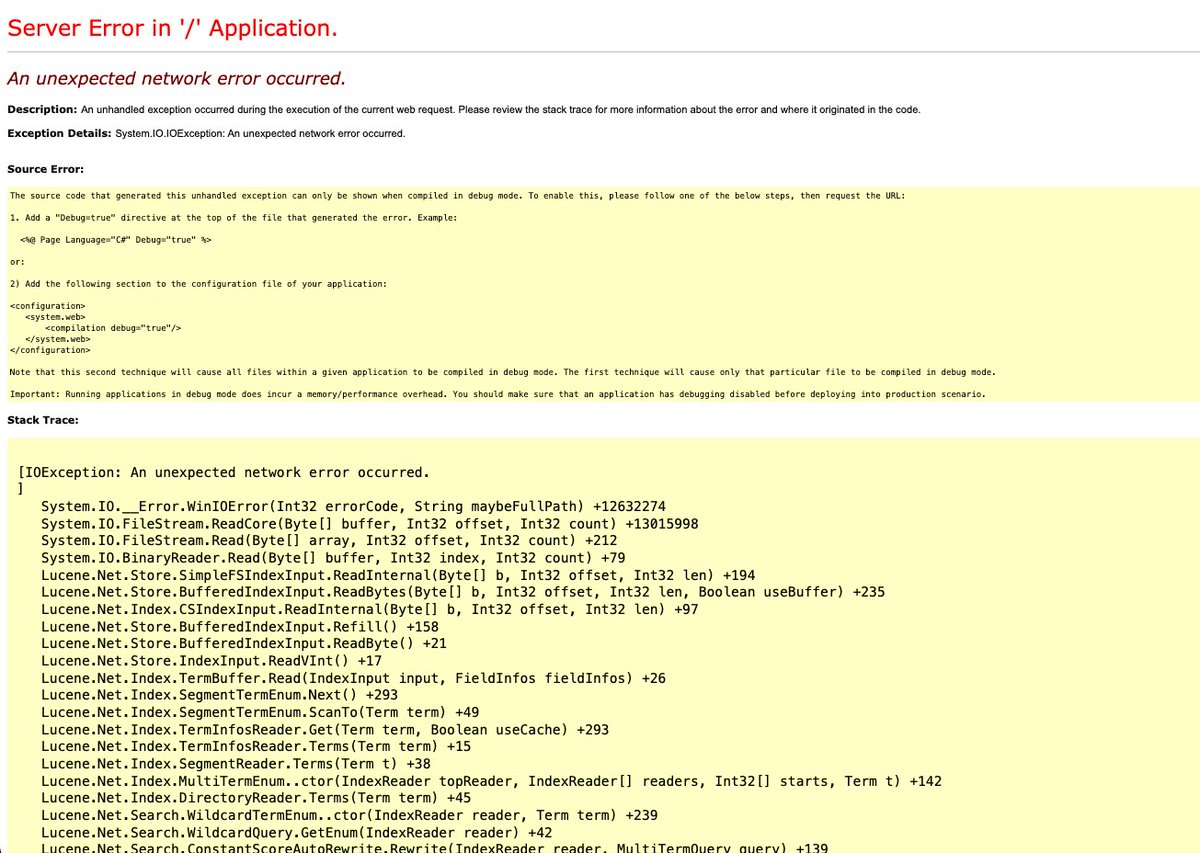The width and height of the screenshot is (1200, 853).
Task: Click the 'BufferedIndexInput.ReadBytes' stack line
Action: click(x=463, y=592)
